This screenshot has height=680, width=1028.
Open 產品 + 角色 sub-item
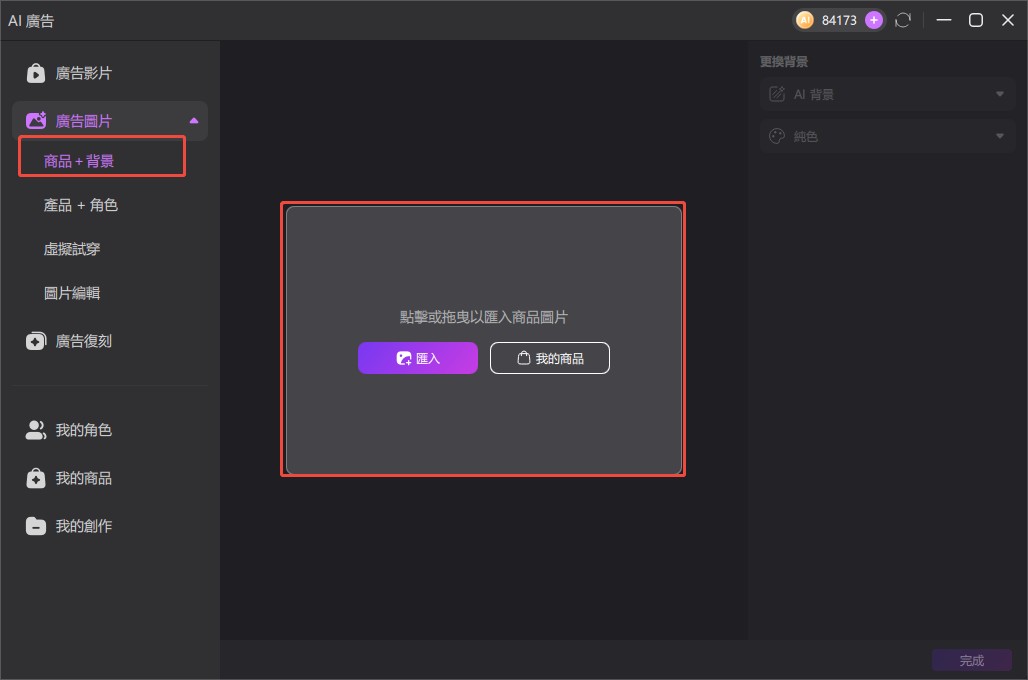click(x=80, y=205)
